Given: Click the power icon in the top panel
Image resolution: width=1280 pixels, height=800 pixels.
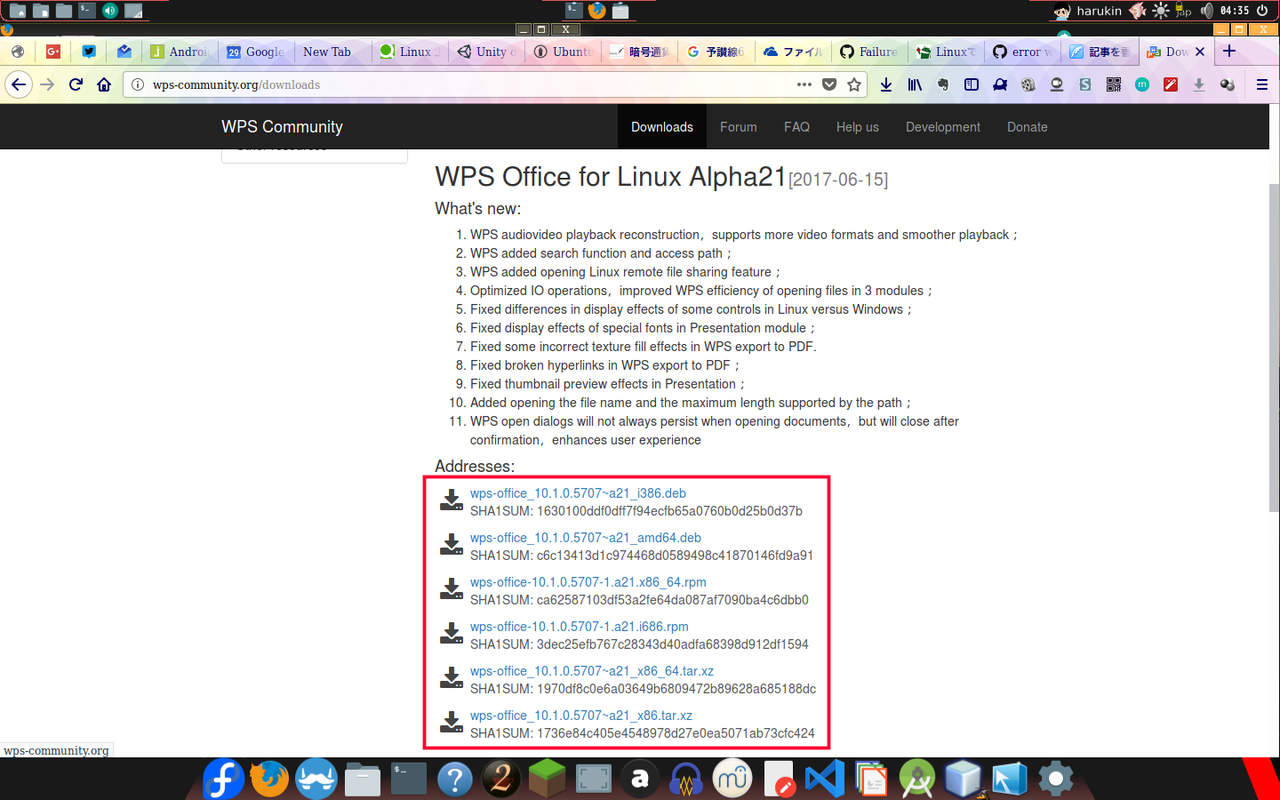Looking at the screenshot, I should 1262,10.
